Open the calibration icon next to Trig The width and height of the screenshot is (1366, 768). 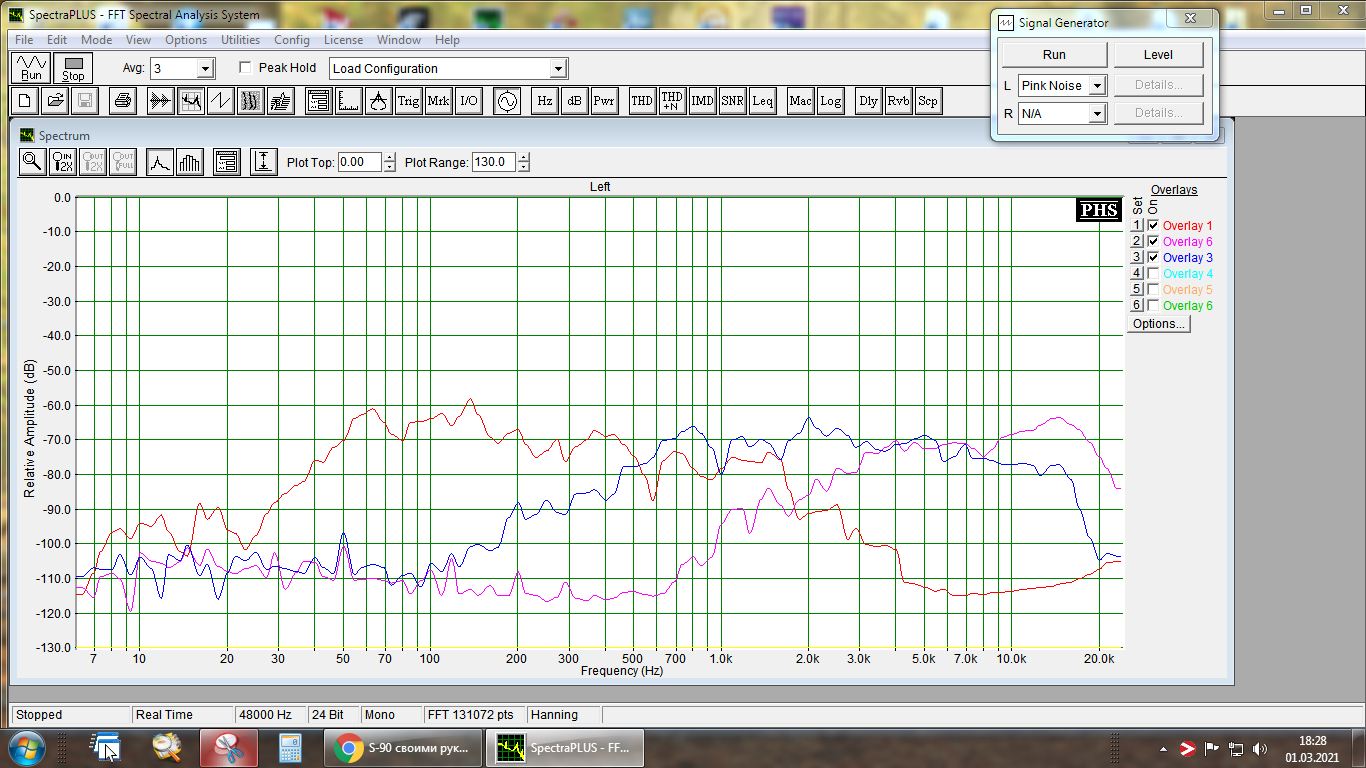pos(378,101)
